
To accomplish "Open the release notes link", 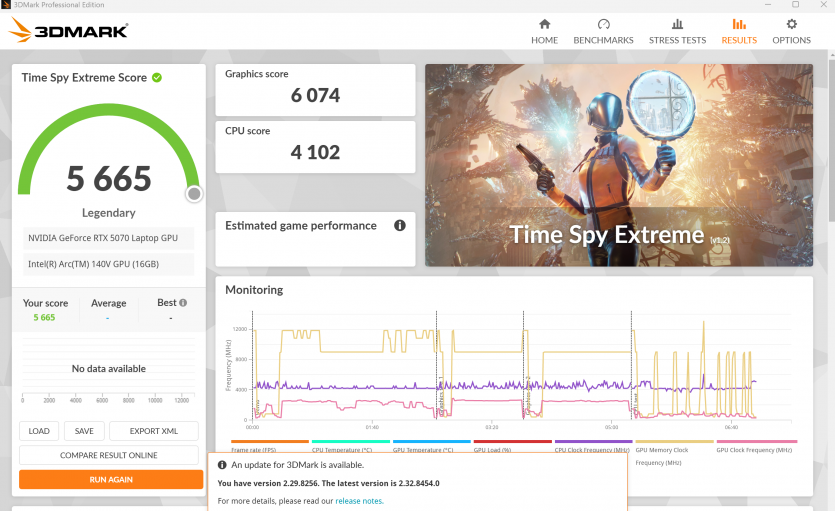I will coord(358,500).
